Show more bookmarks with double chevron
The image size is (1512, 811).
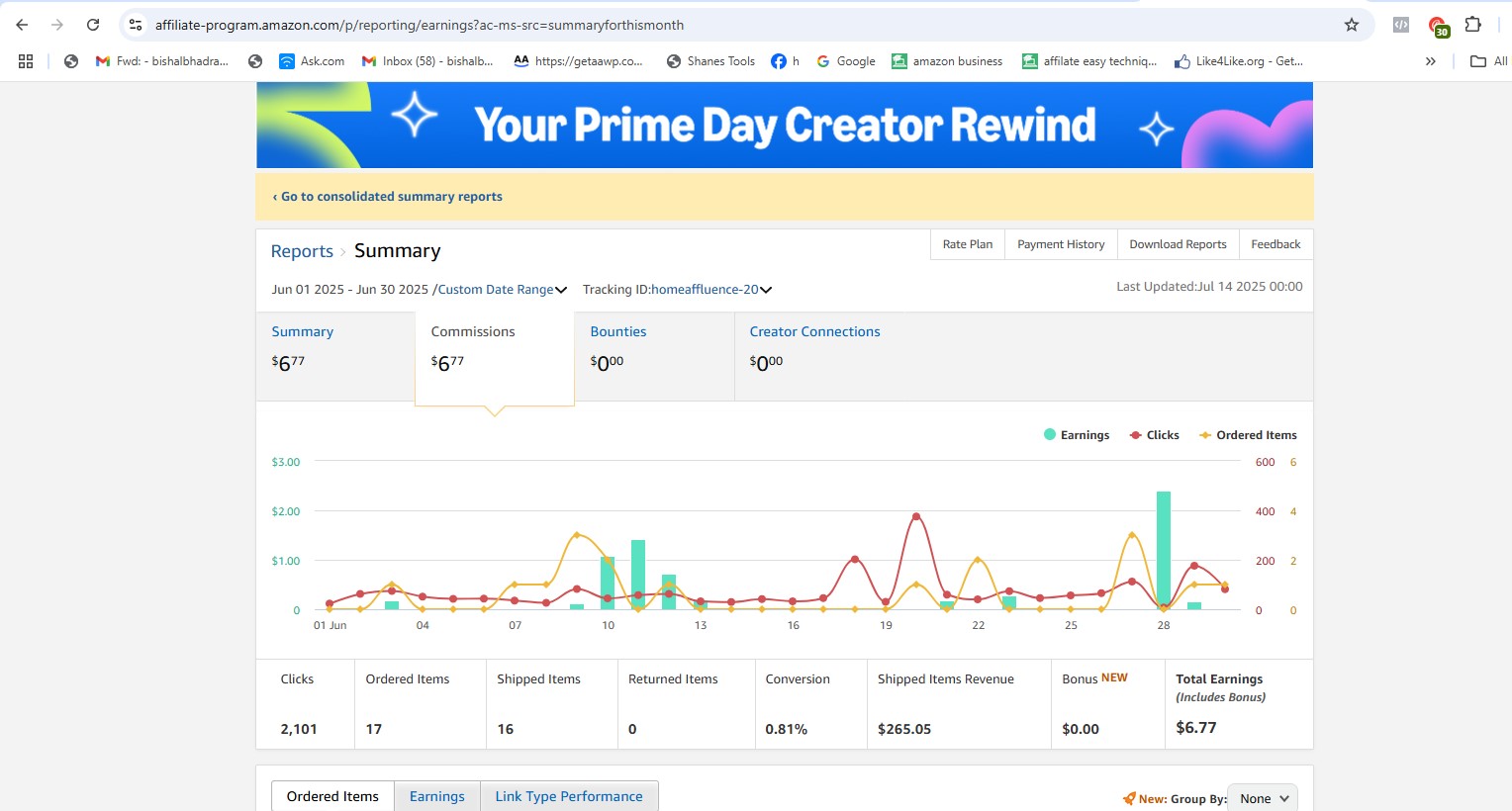[1430, 61]
